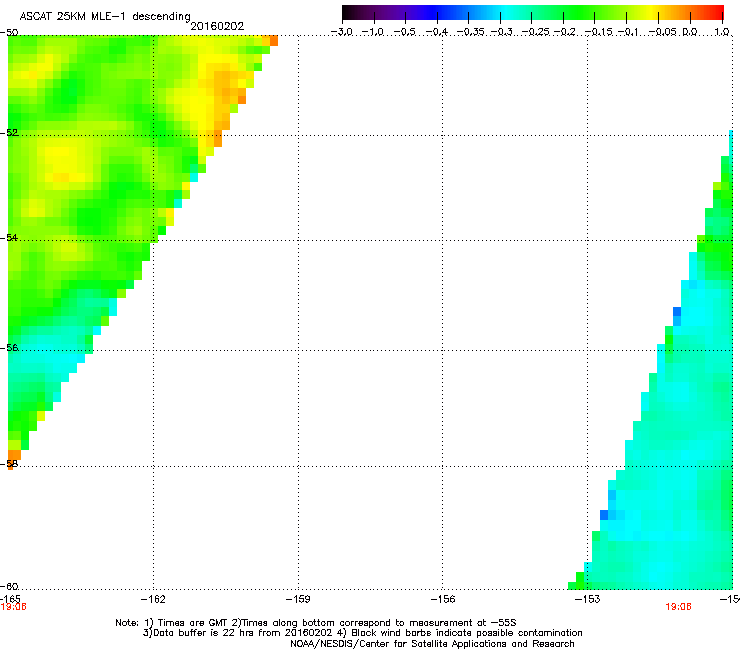Click the NOAA/NESDIS credit line
The width and height of the screenshot is (740, 650).
[x=432, y=643]
